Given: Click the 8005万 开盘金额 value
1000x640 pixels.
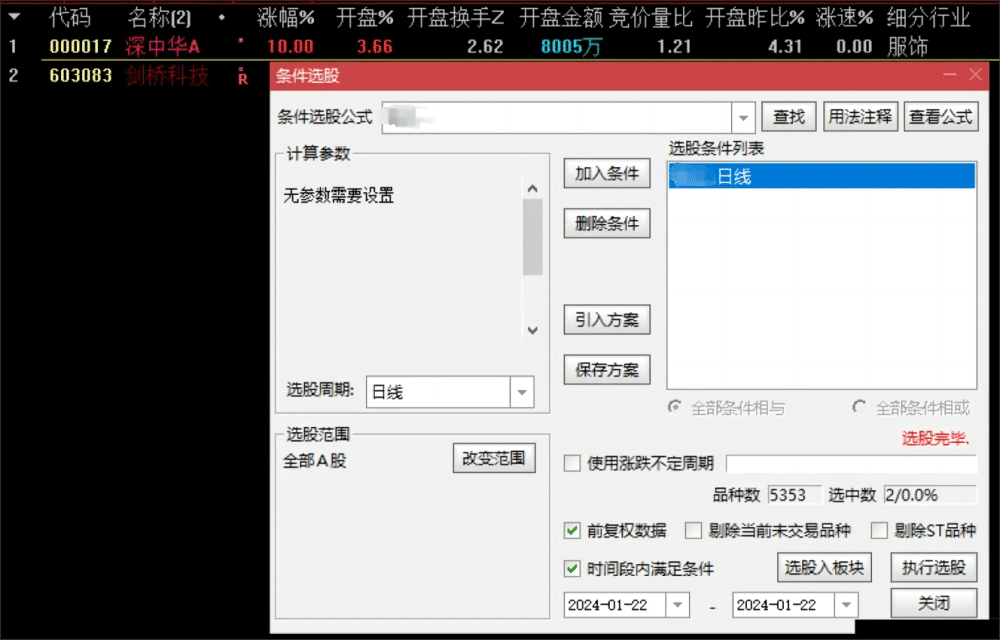Looking at the screenshot, I should tap(571, 47).
